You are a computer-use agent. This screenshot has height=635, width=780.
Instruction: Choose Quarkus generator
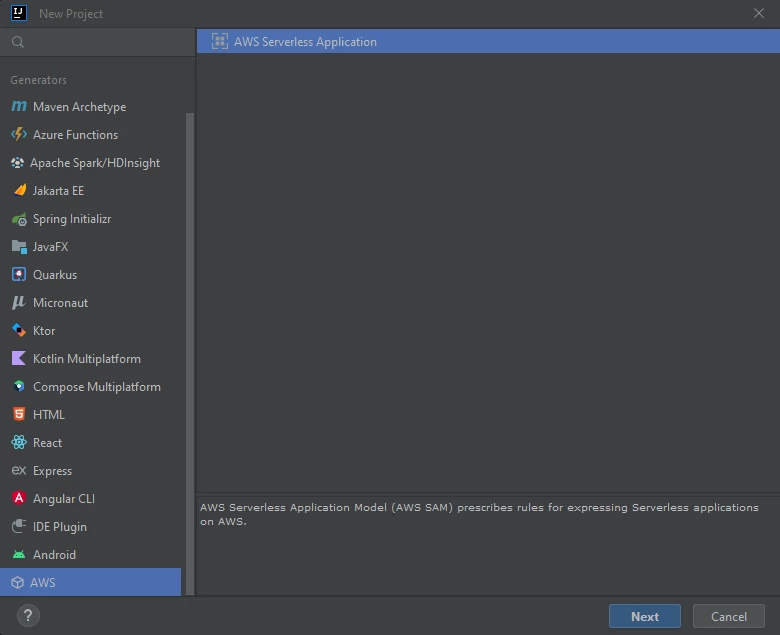tap(91, 274)
